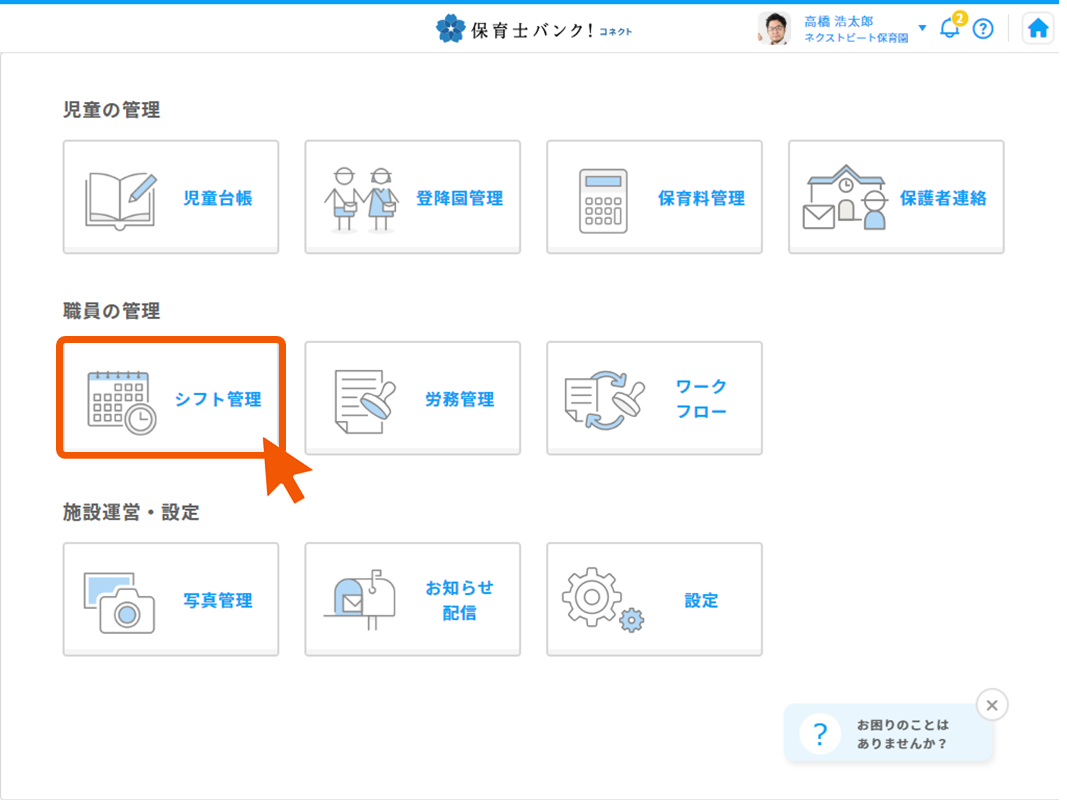Click the document stamp icon for 労務管理
The height and width of the screenshot is (800, 1067).
[x=364, y=400]
